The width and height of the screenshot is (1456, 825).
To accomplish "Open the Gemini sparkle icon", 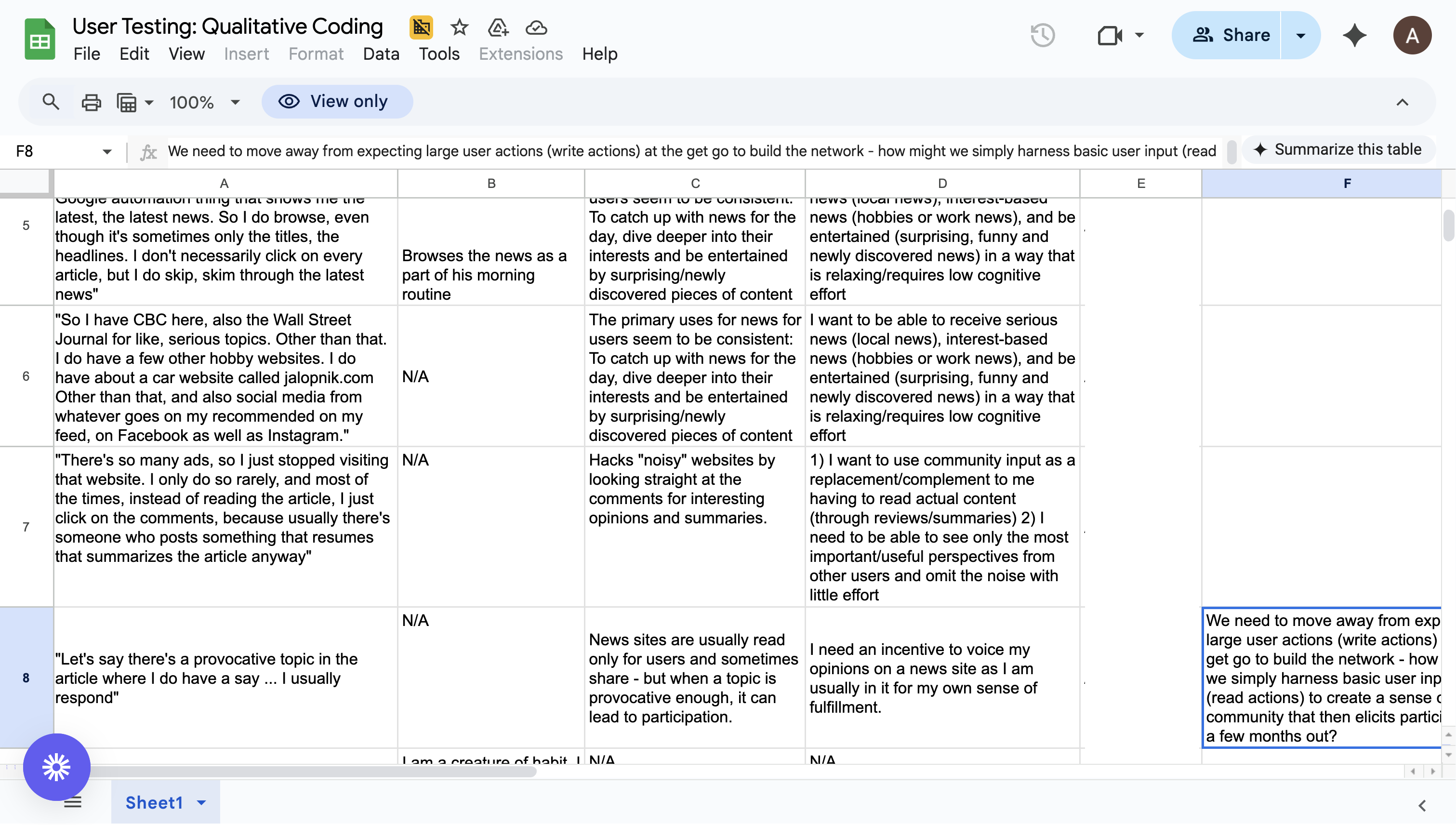I will point(1355,35).
